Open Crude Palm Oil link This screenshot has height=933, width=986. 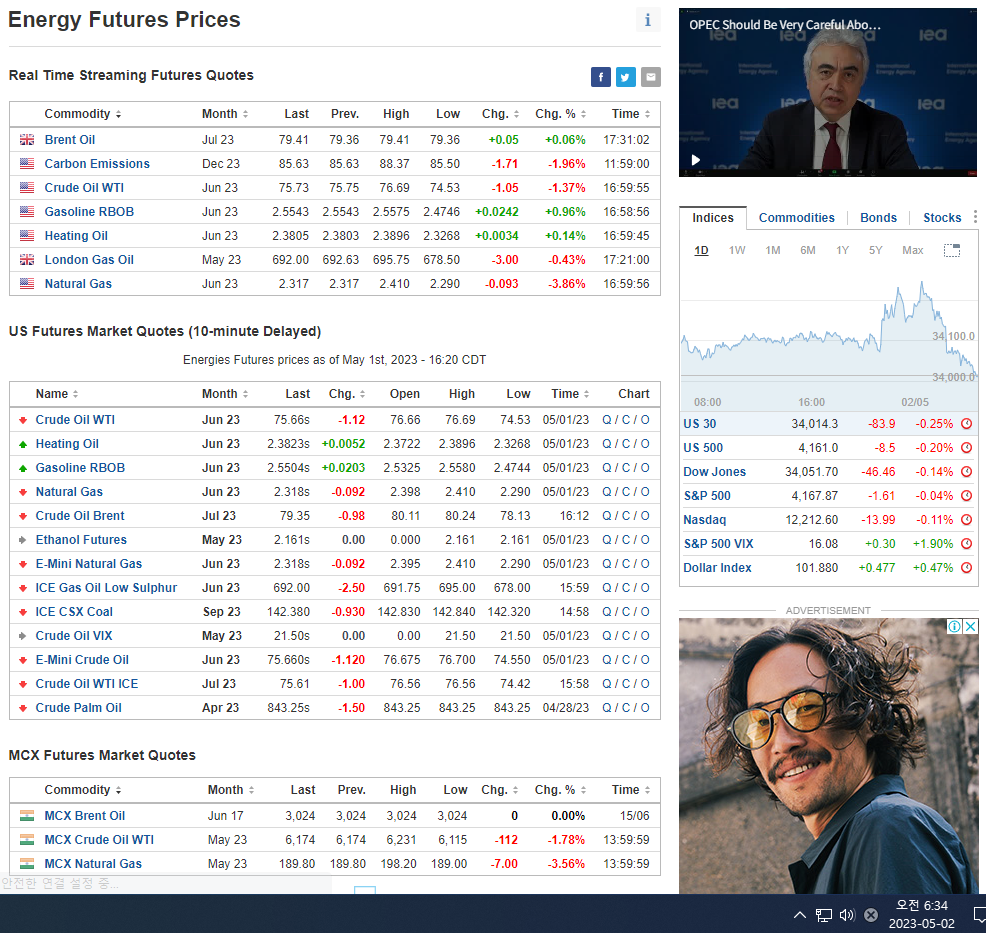[x=79, y=707]
